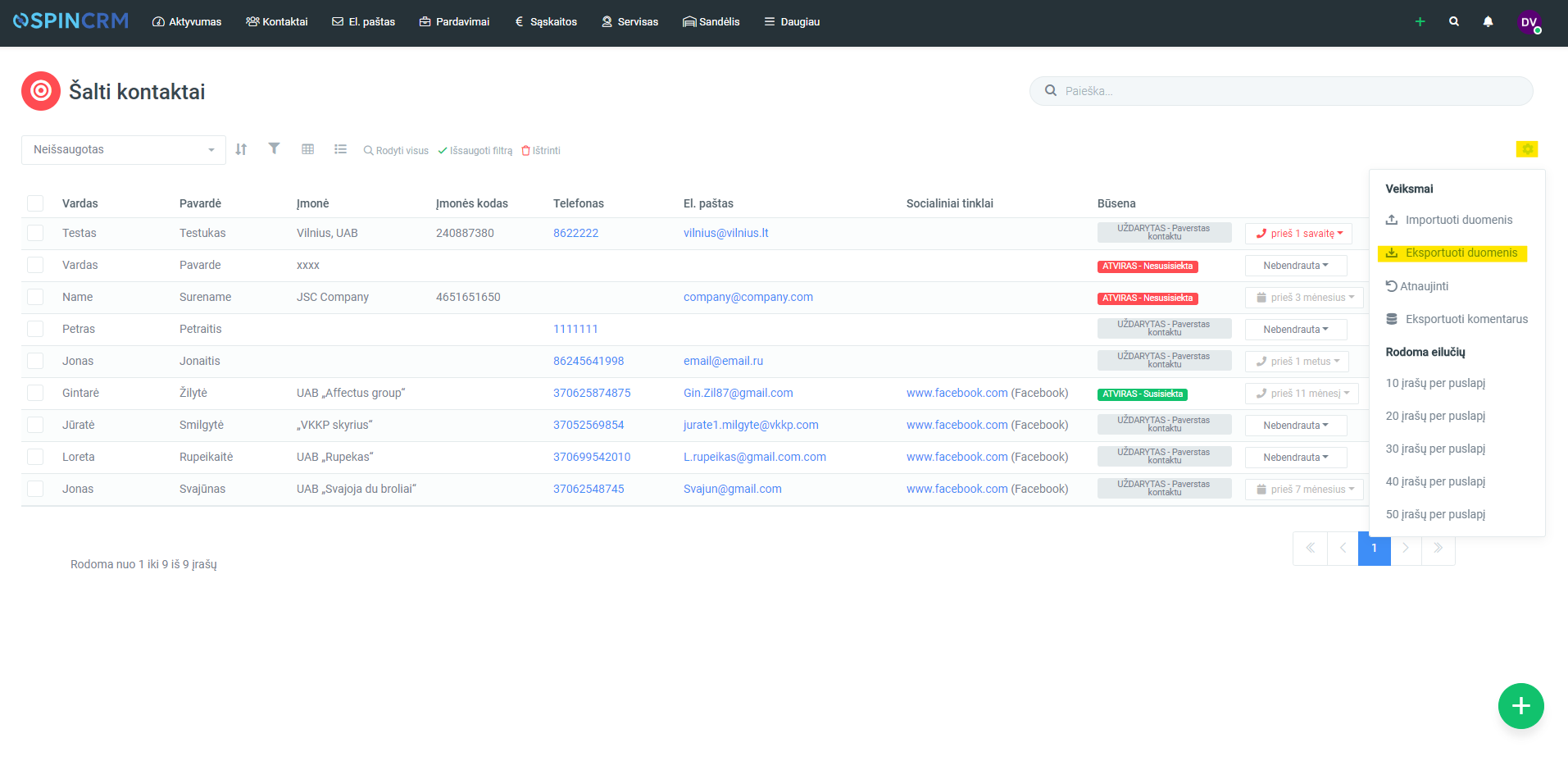Click the Importuoti duomenis upload icon
Viewport: 1568px width, 770px height.
(x=1392, y=220)
